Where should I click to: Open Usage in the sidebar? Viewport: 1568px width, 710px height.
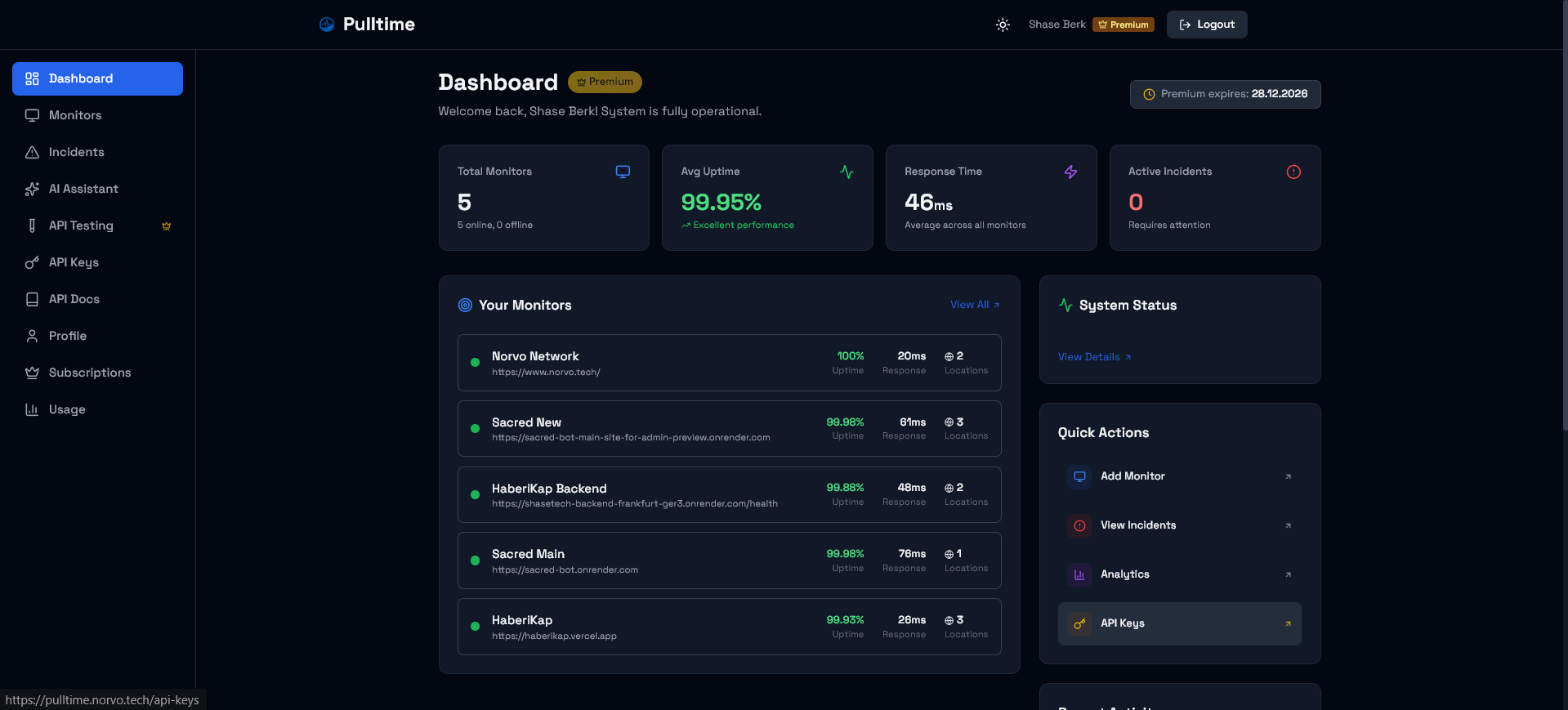coord(97,409)
